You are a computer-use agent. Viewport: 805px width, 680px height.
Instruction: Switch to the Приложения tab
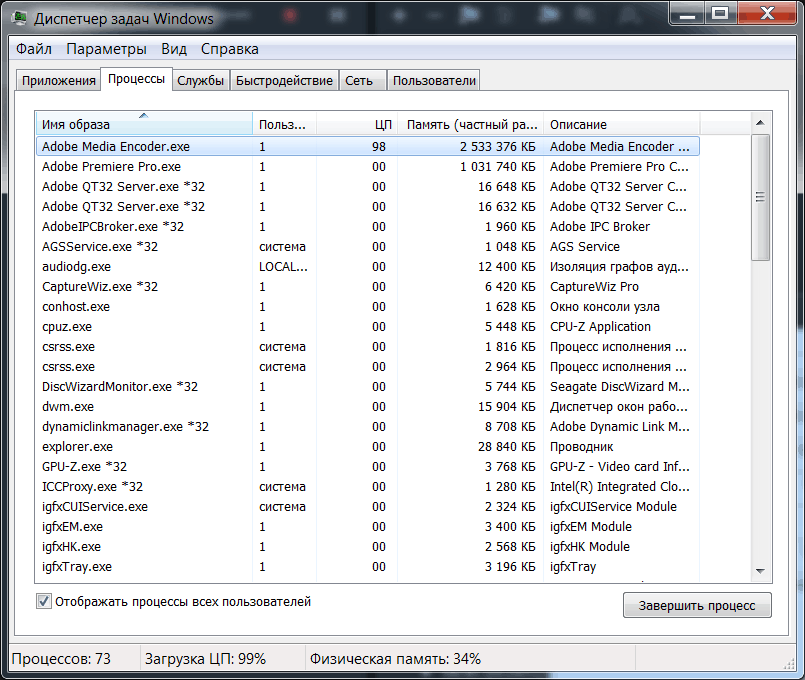59,81
